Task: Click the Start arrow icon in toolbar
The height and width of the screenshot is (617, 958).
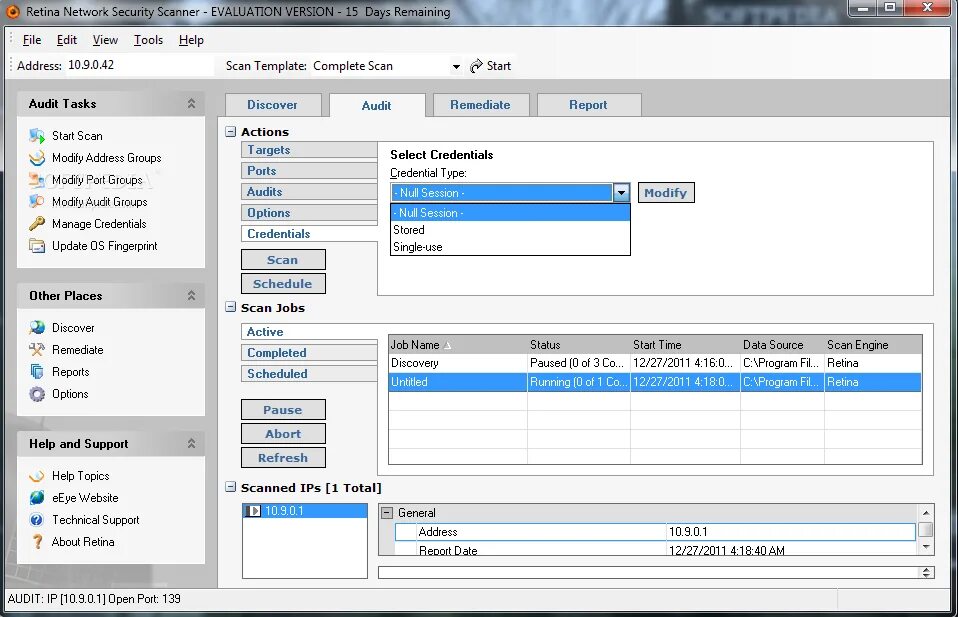Action: [476, 66]
